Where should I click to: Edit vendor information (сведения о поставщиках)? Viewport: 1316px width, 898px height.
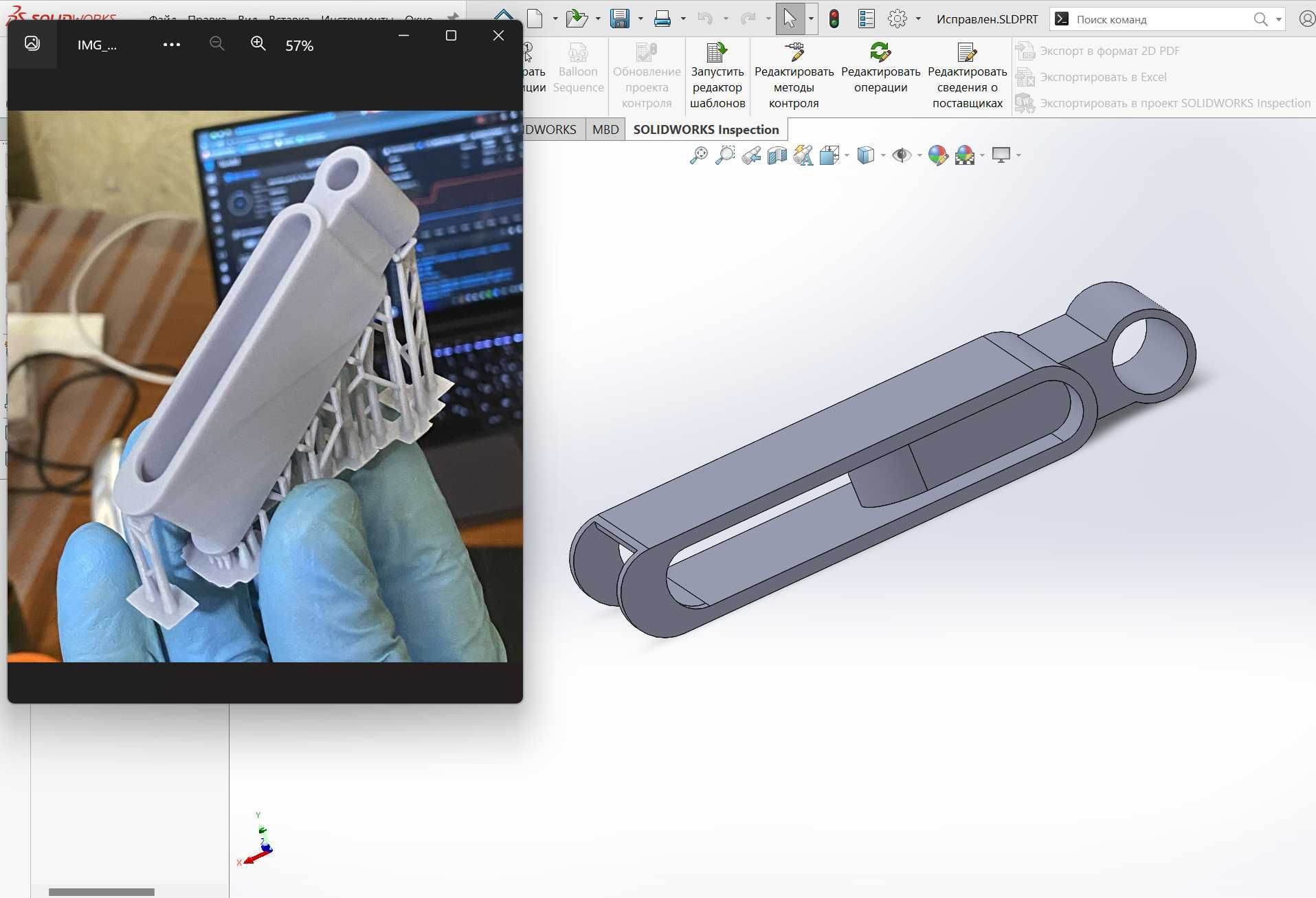[967, 76]
